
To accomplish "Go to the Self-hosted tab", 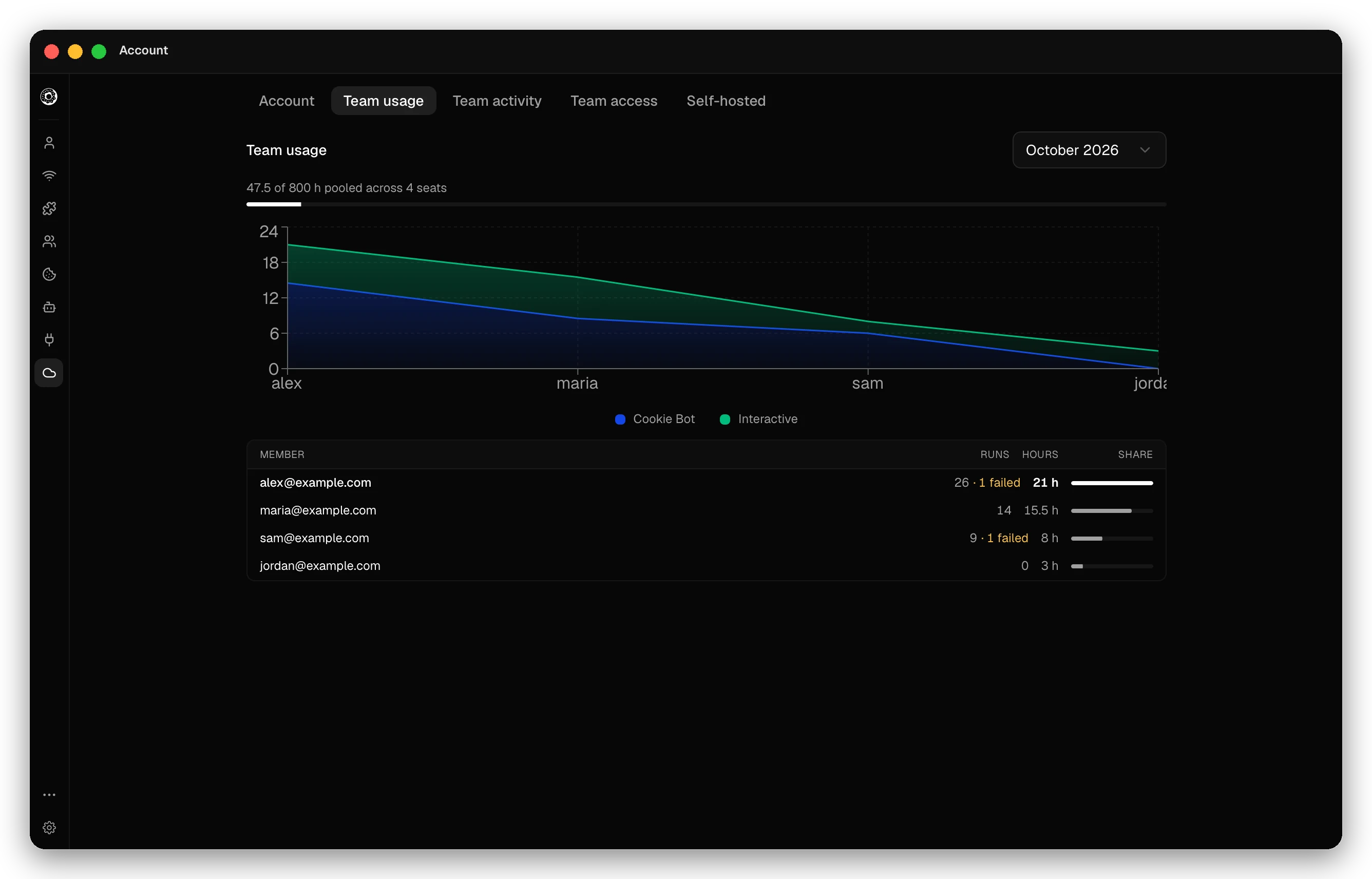I will (726, 101).
